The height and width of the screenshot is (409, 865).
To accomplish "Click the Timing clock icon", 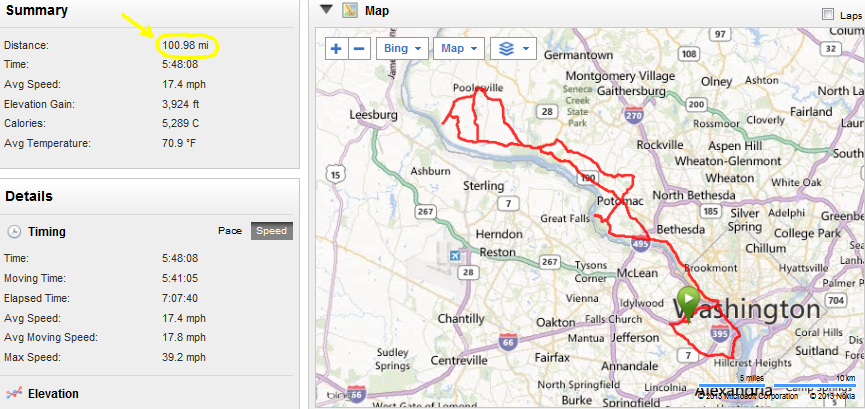I will [x=14, y=232].
